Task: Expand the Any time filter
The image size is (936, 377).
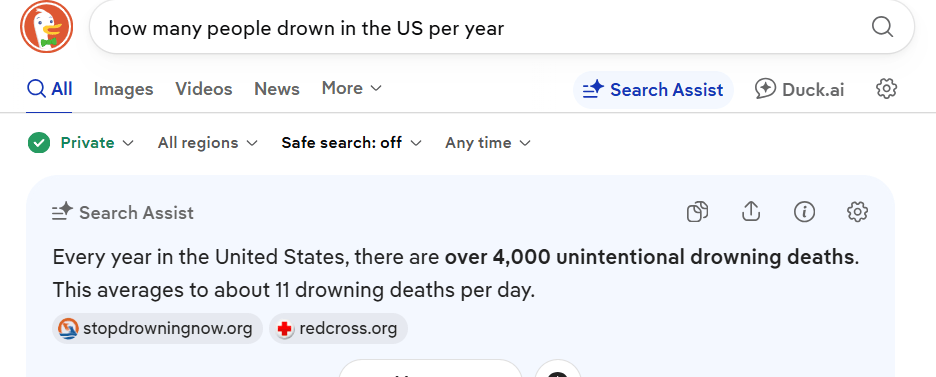Action: 488,143
